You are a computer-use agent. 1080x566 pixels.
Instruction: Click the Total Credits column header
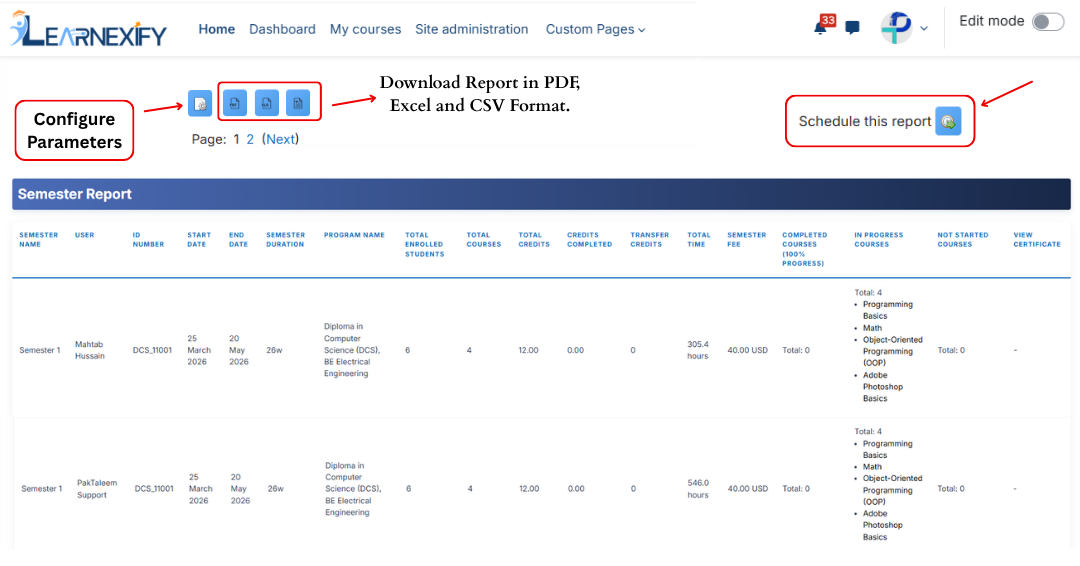tap(534, 240)
